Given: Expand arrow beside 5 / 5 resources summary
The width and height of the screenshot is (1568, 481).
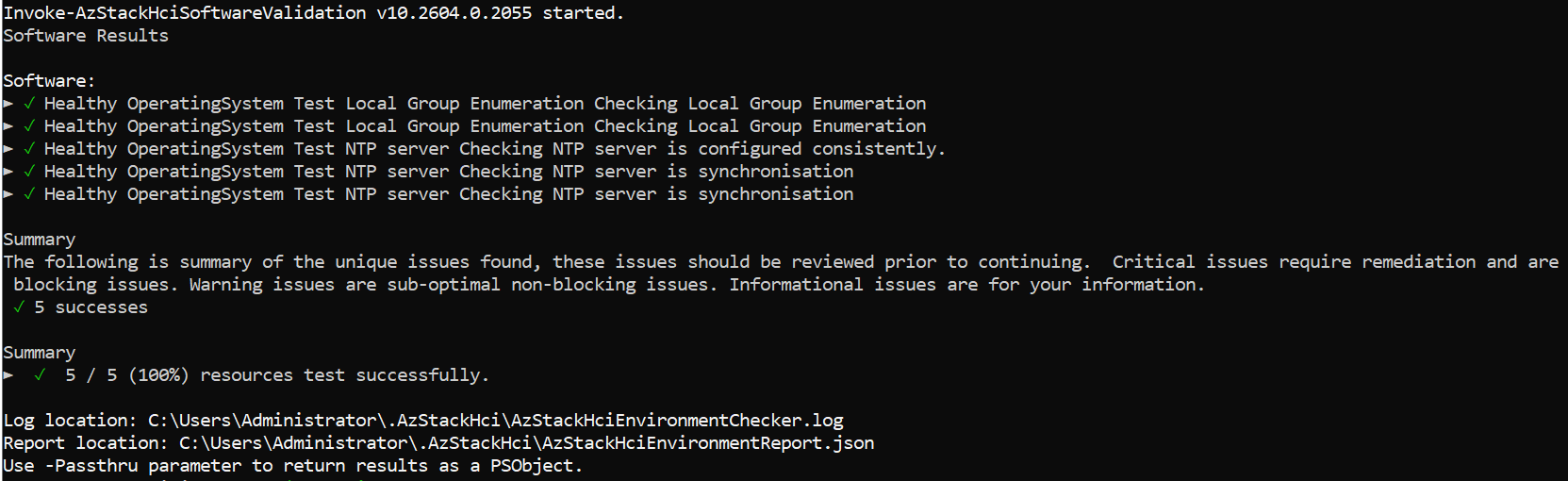Looking at the screenshot, I should [x=8, y=374].
